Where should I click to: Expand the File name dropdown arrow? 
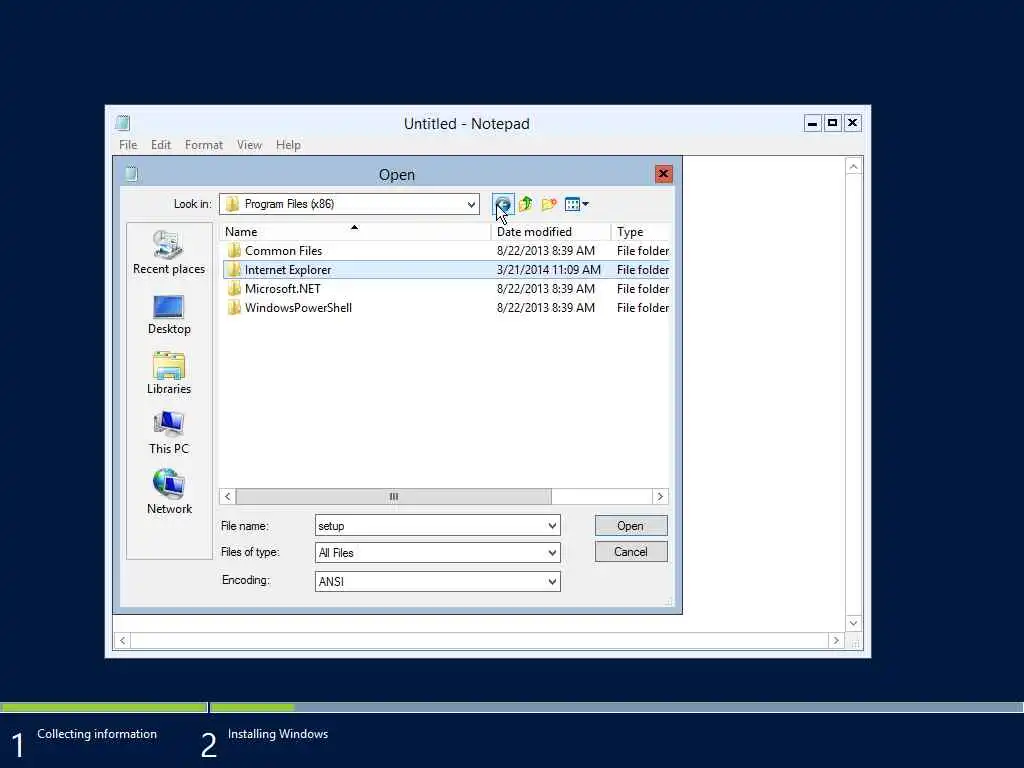552,526
